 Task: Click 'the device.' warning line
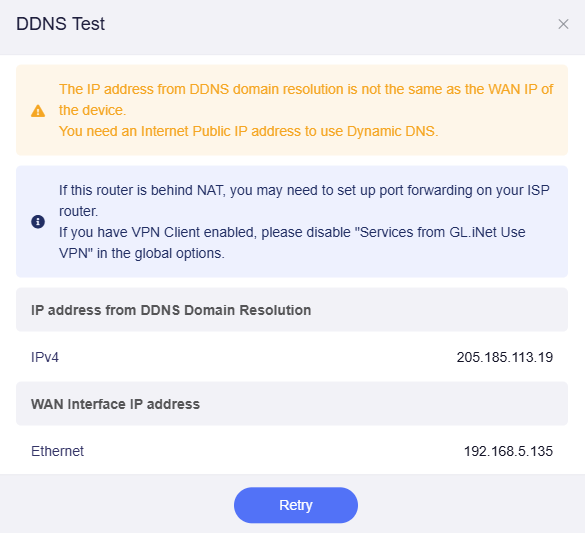pyautogui.click(x=93, y=110)
